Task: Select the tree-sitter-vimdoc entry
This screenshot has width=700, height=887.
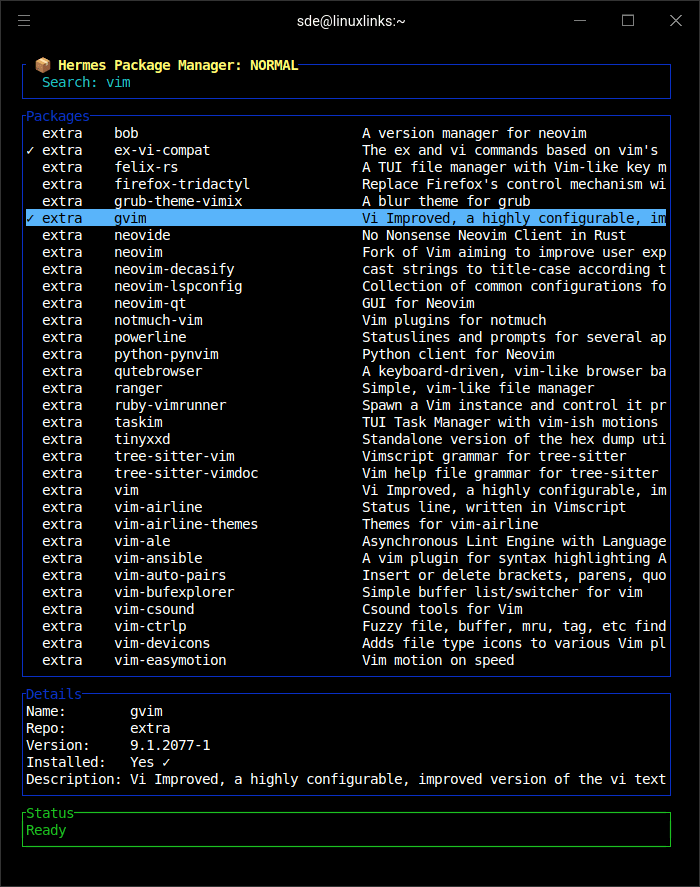Action: pos(185,473)
